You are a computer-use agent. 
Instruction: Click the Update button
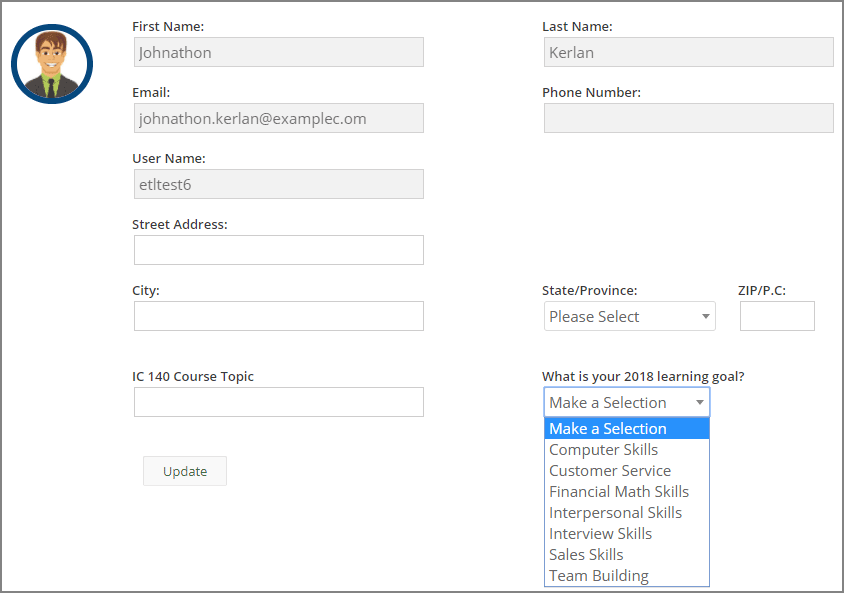click(x=185, y=471)
